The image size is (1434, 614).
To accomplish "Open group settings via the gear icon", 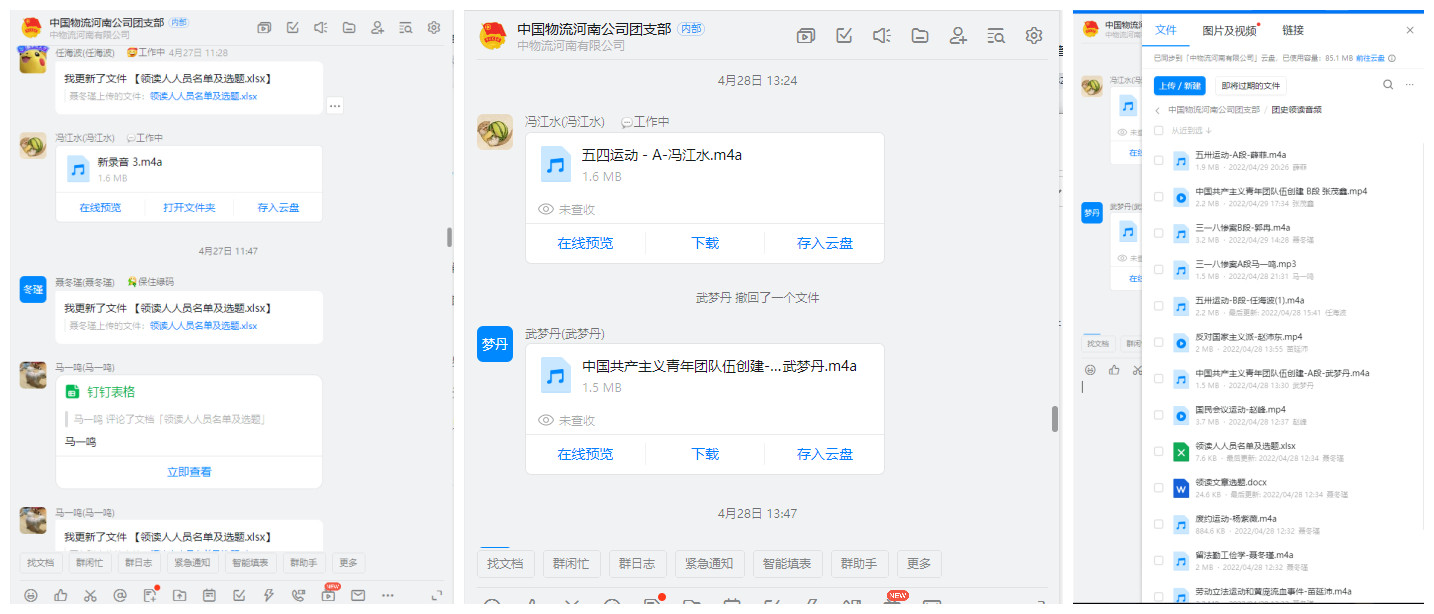I will pos(1034,34).
